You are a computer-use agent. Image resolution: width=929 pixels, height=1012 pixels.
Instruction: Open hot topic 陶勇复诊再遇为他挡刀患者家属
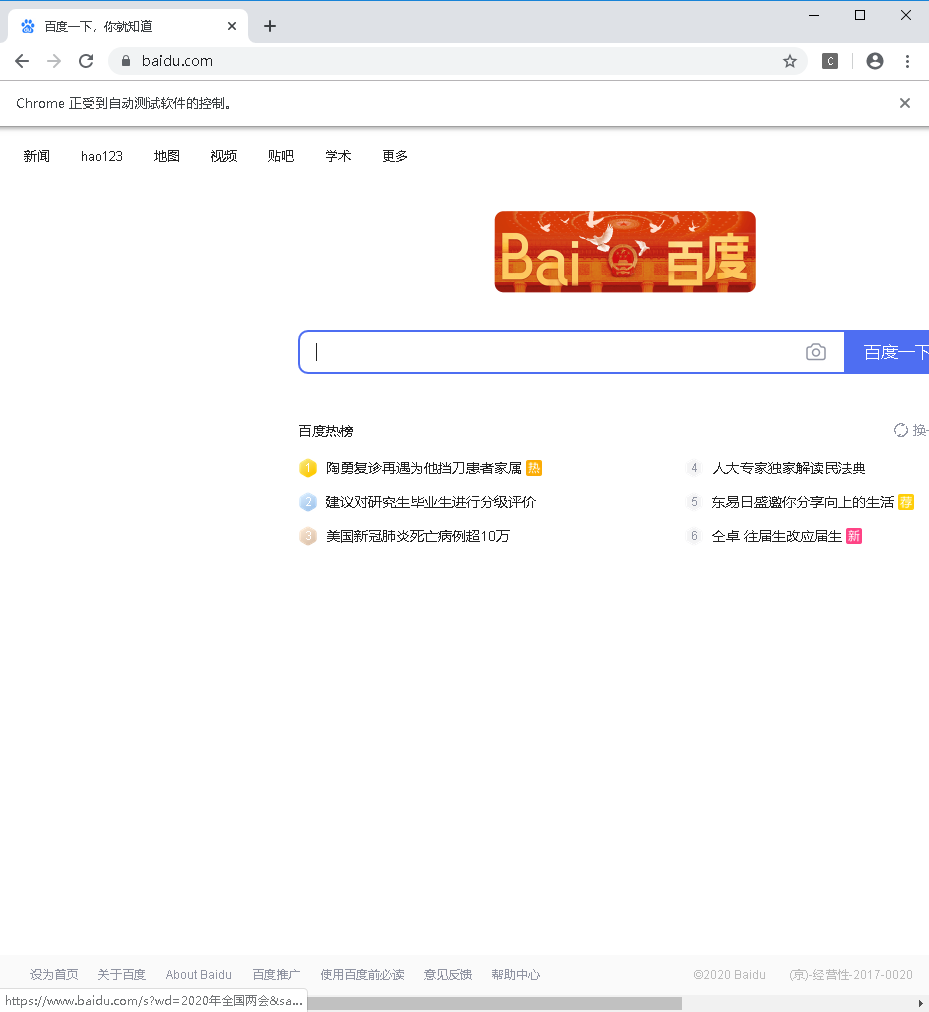pos(424,468)
